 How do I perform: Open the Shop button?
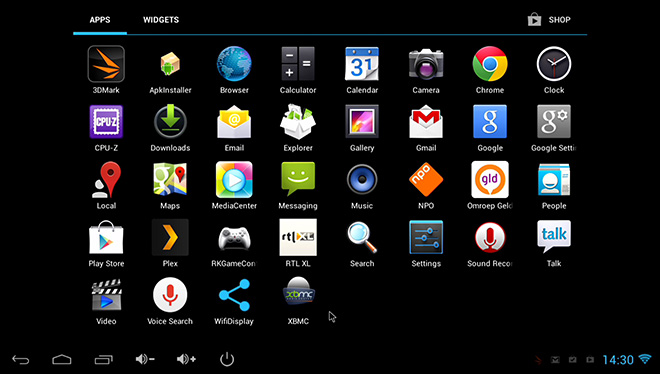549,20
